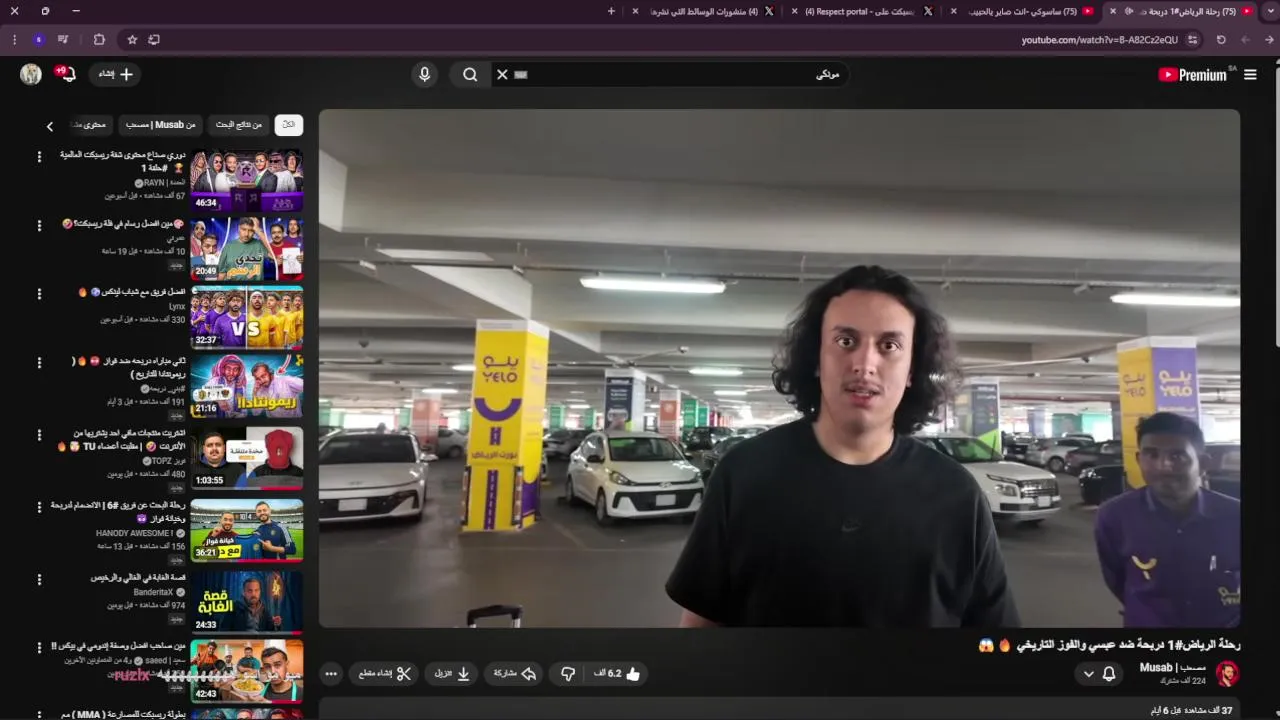Share the video (مشاركة)
This screenshot has height=720, width=1280.
(516, 673)
